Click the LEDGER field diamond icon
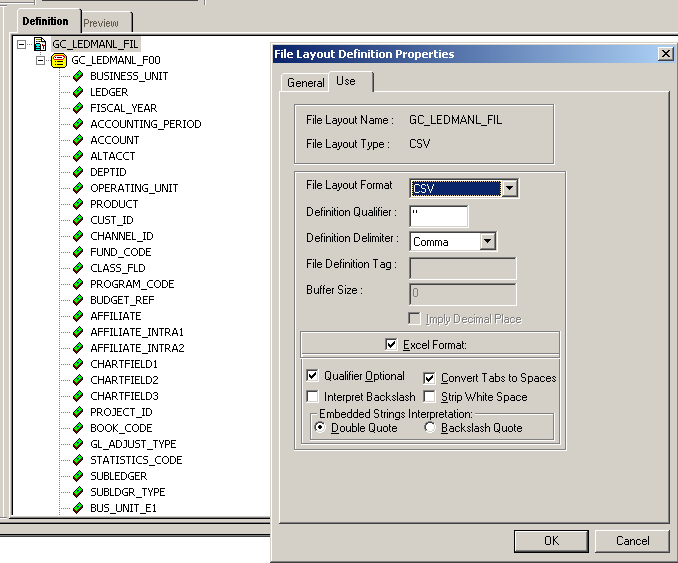This screenshot has width=678, height=563. pyautogui.click(x=78, y=92)
